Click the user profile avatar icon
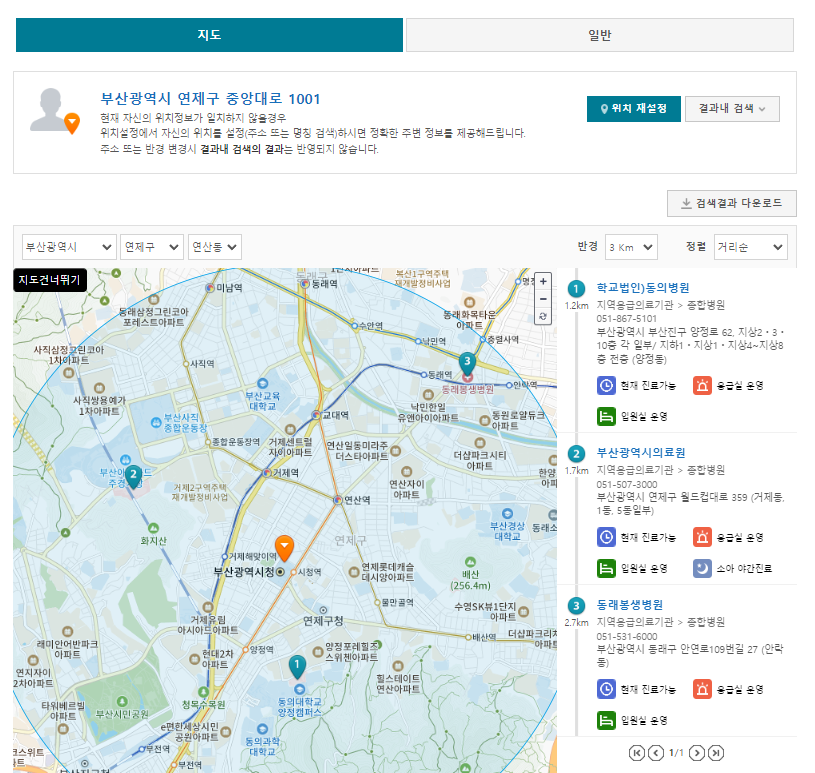 coord(55,111)
